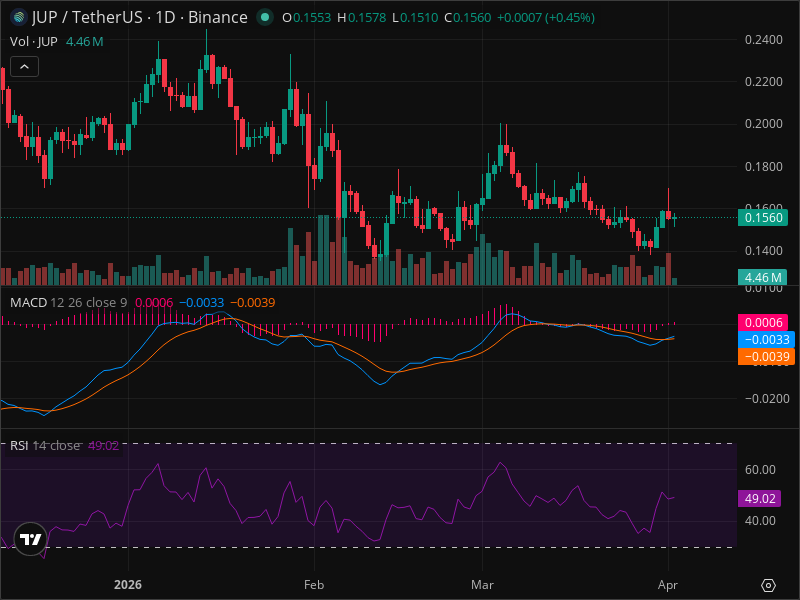Screen dimensions: 800x600
Task: Open chart settings gear icon
Action: 768,585
